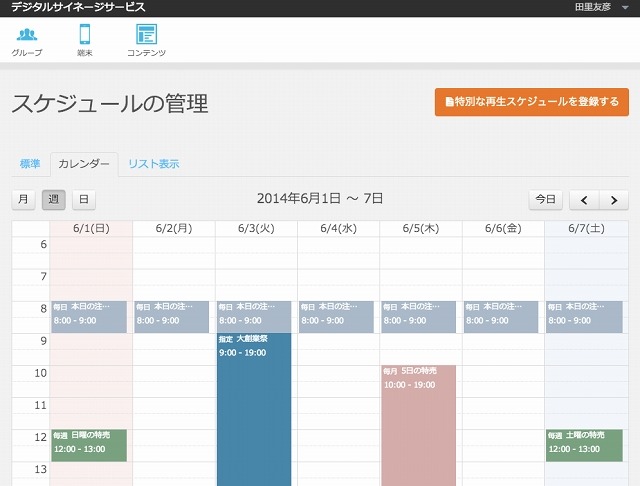Expand the 田里友彦 user menu

coord(600,7)
